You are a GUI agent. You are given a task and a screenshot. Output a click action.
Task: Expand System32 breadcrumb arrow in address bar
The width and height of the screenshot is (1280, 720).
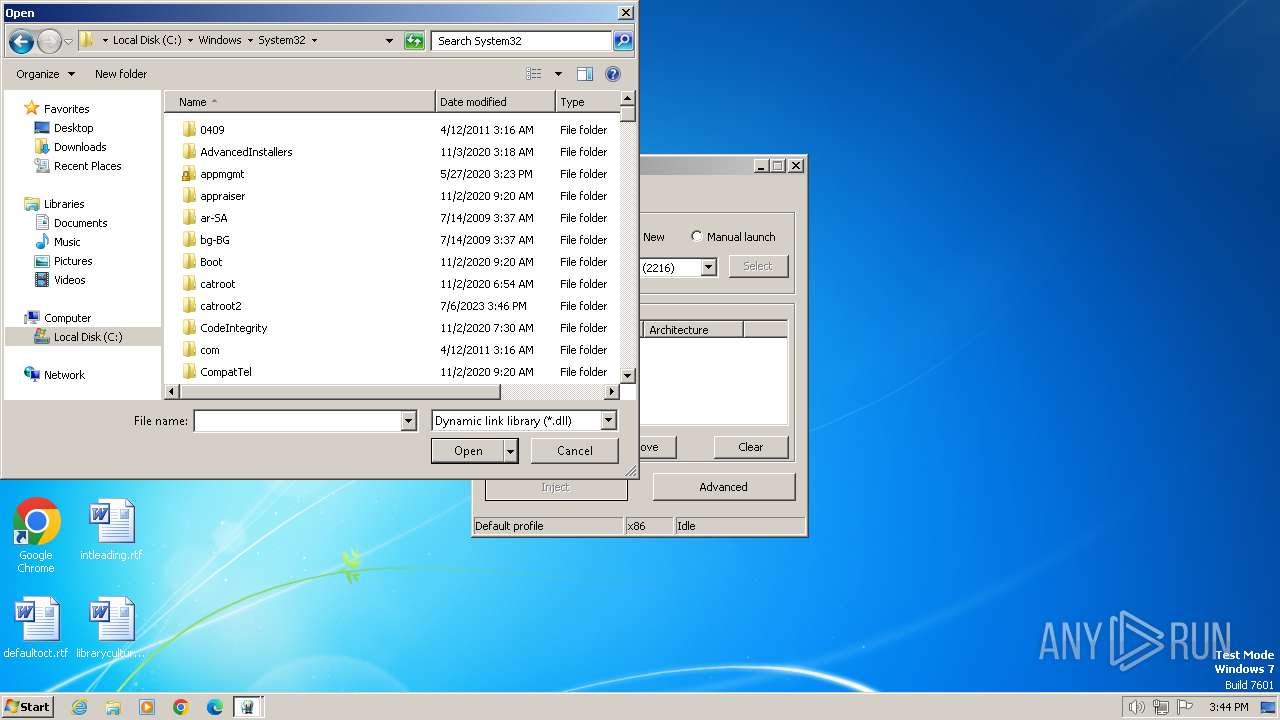[x=314, y=41]
